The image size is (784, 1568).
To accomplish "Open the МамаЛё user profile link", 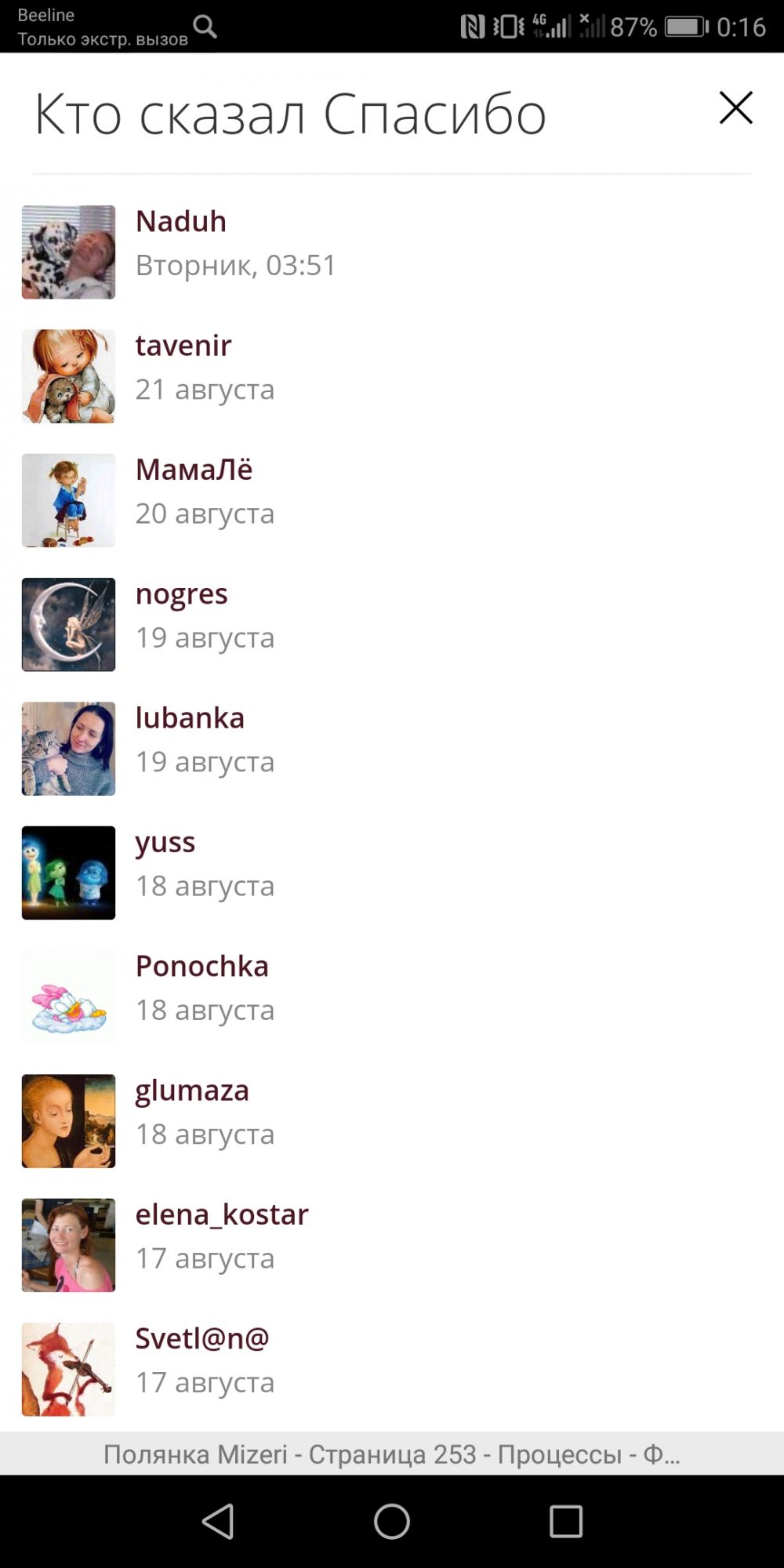I will [194, 470].
